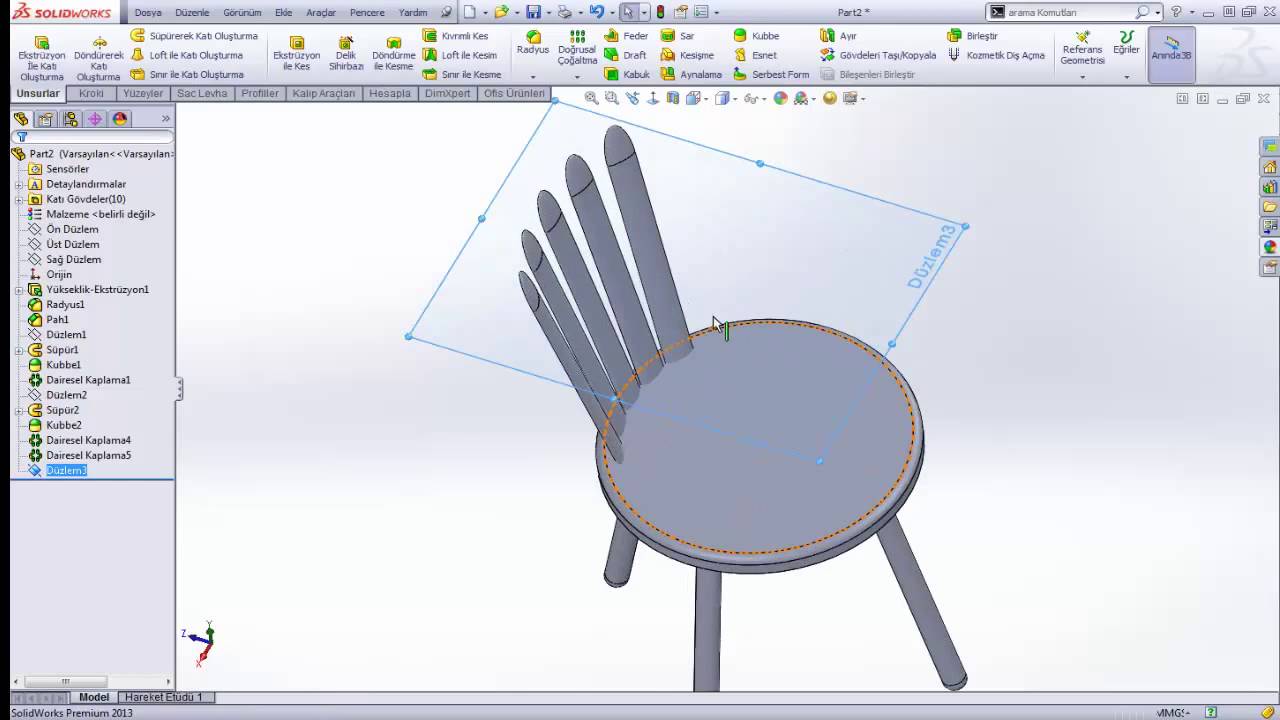
Task: Click Kozmetik Diş Açma tool
Action: pos(996,55)
